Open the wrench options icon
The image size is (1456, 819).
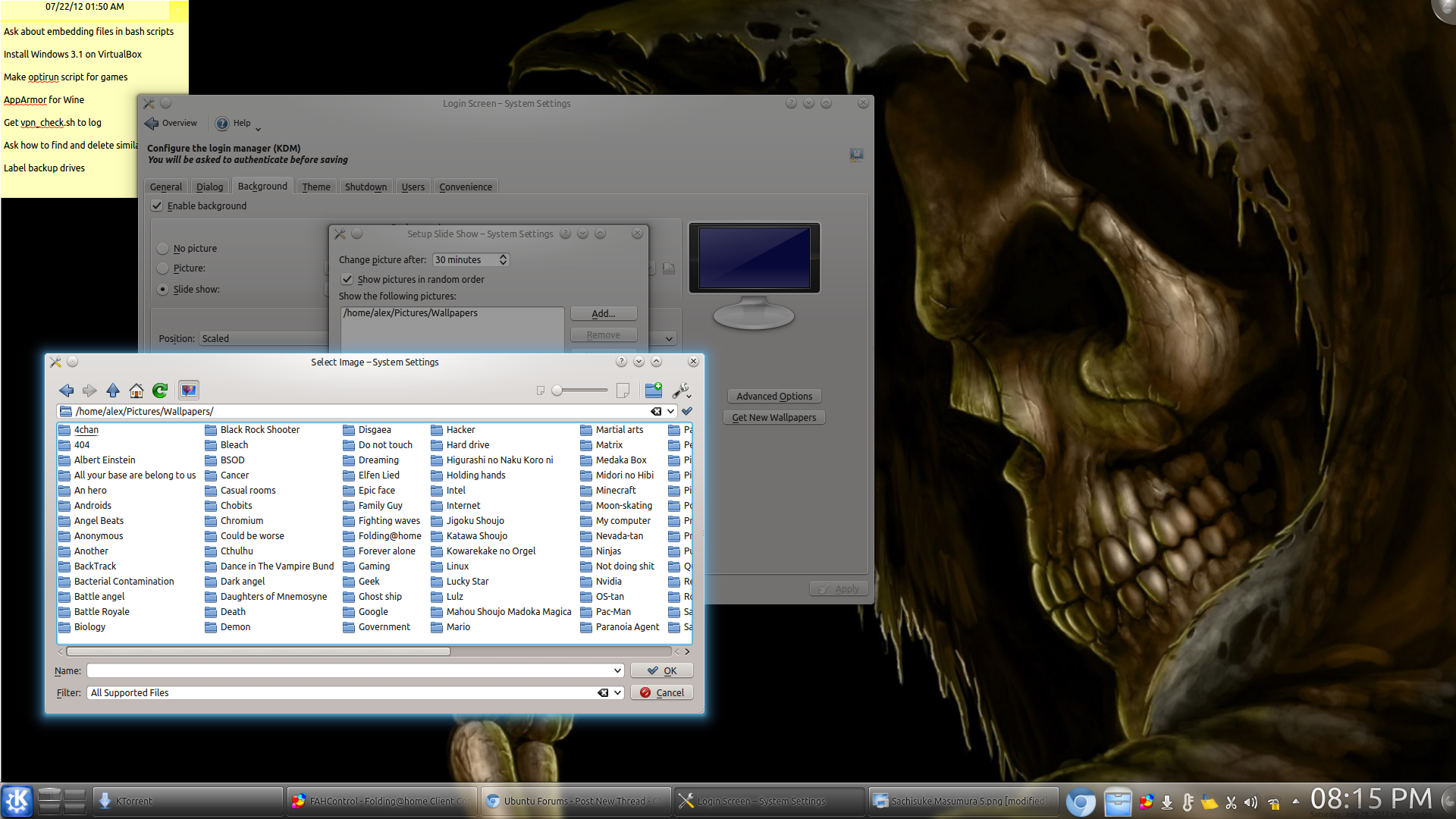click(681, 391)
